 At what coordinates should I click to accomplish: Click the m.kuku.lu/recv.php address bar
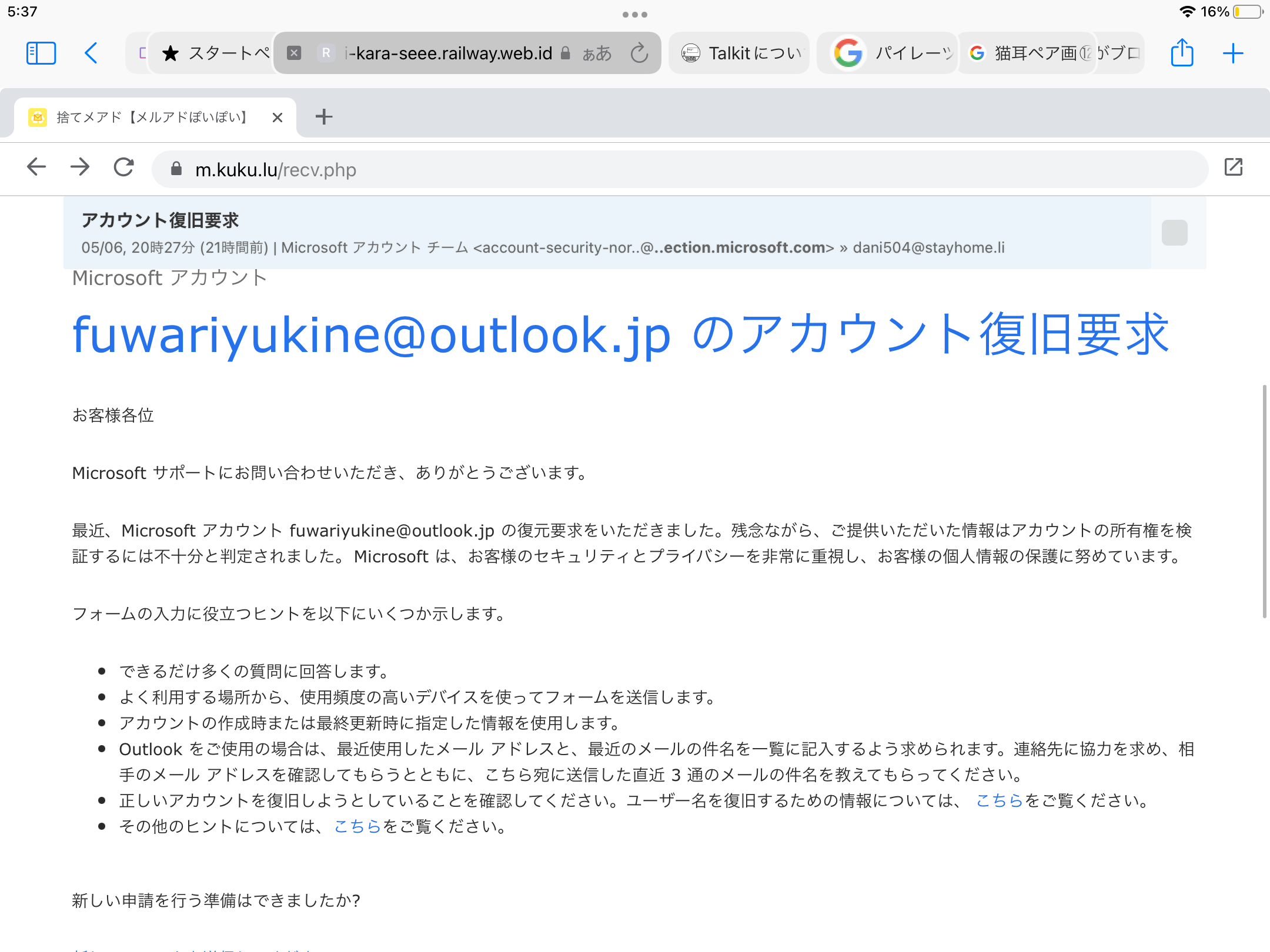(680, 169)
